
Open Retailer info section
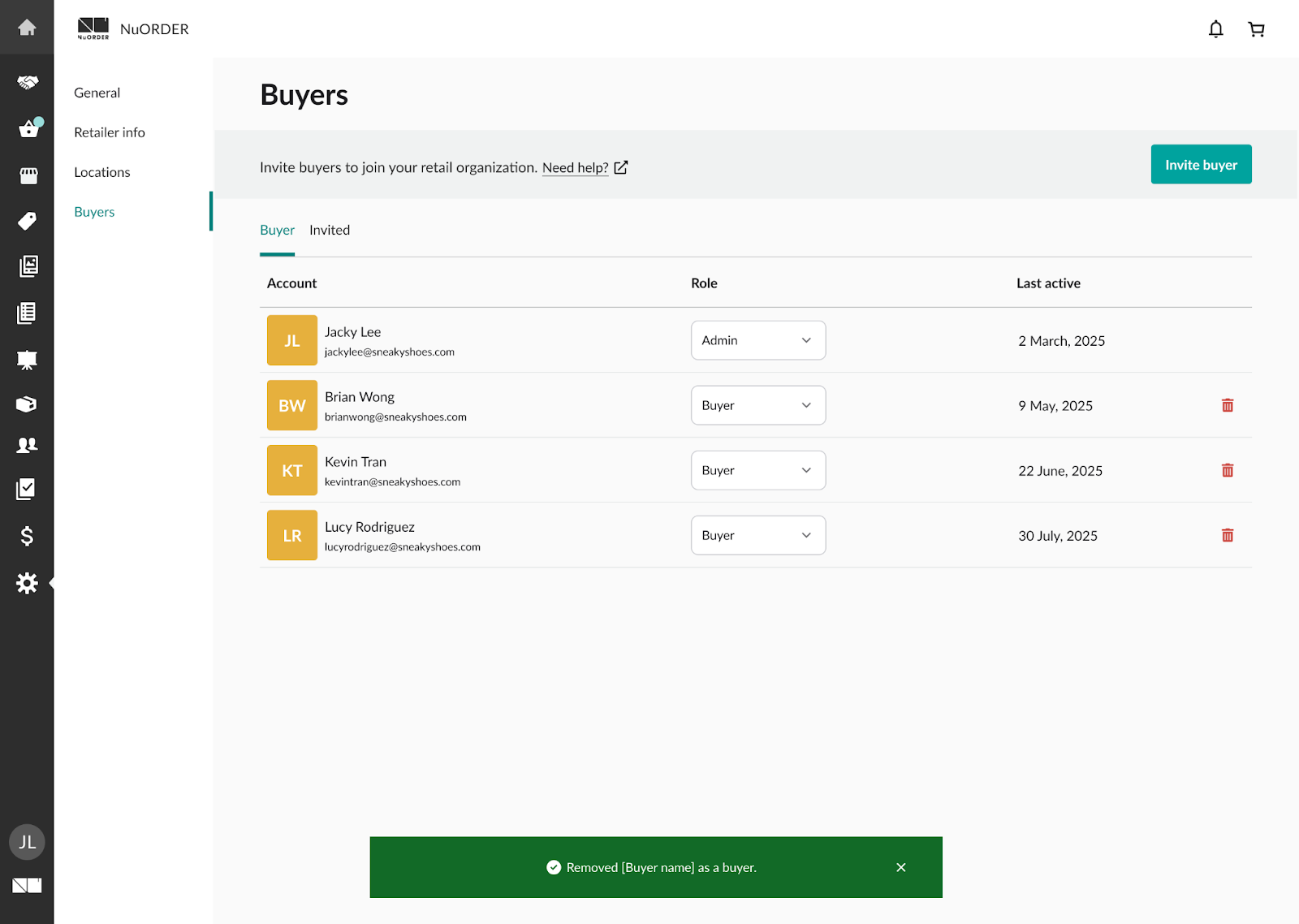109,132
